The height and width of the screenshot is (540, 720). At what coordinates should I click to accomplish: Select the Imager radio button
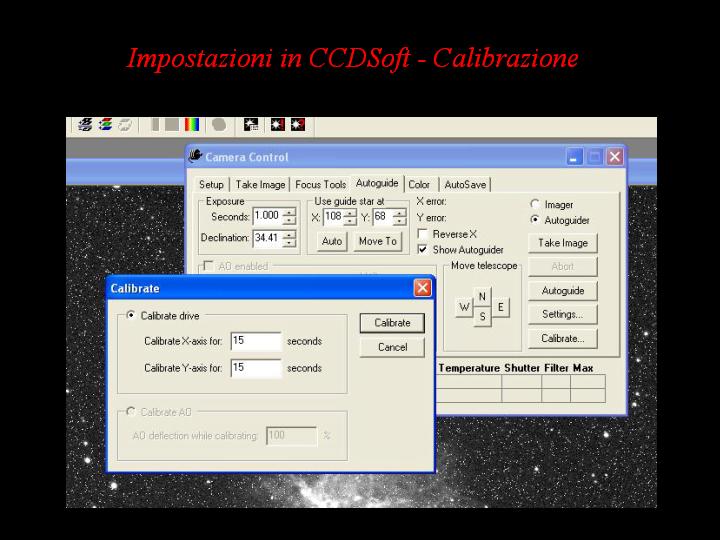[x=535, y=204]
